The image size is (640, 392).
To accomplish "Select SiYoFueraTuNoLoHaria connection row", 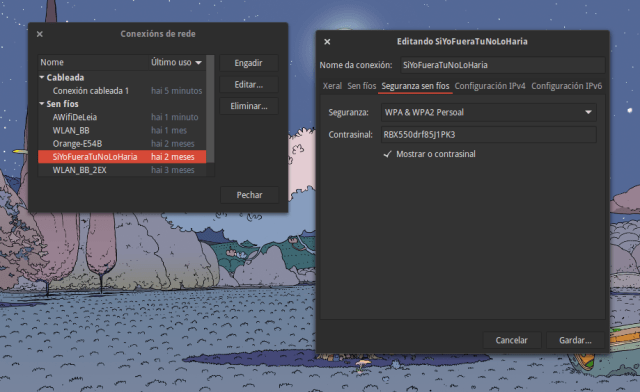I will [x=122, y=157].
